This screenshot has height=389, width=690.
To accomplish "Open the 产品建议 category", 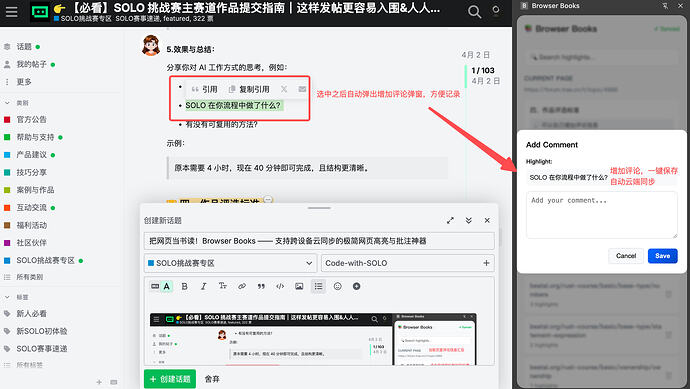I will tap(31, 154).
